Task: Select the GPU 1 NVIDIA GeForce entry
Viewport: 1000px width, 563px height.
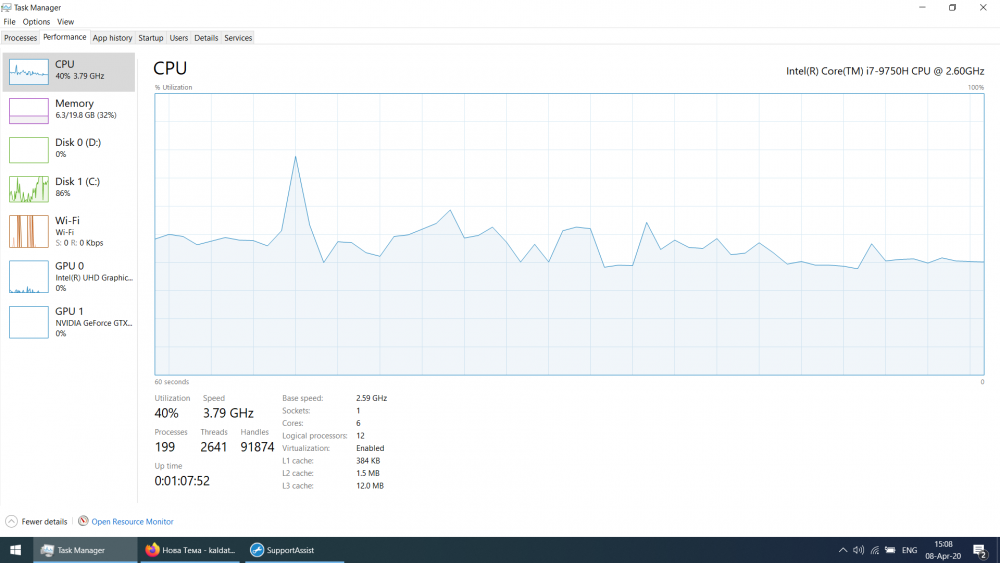Action: (x=69, y=322)
